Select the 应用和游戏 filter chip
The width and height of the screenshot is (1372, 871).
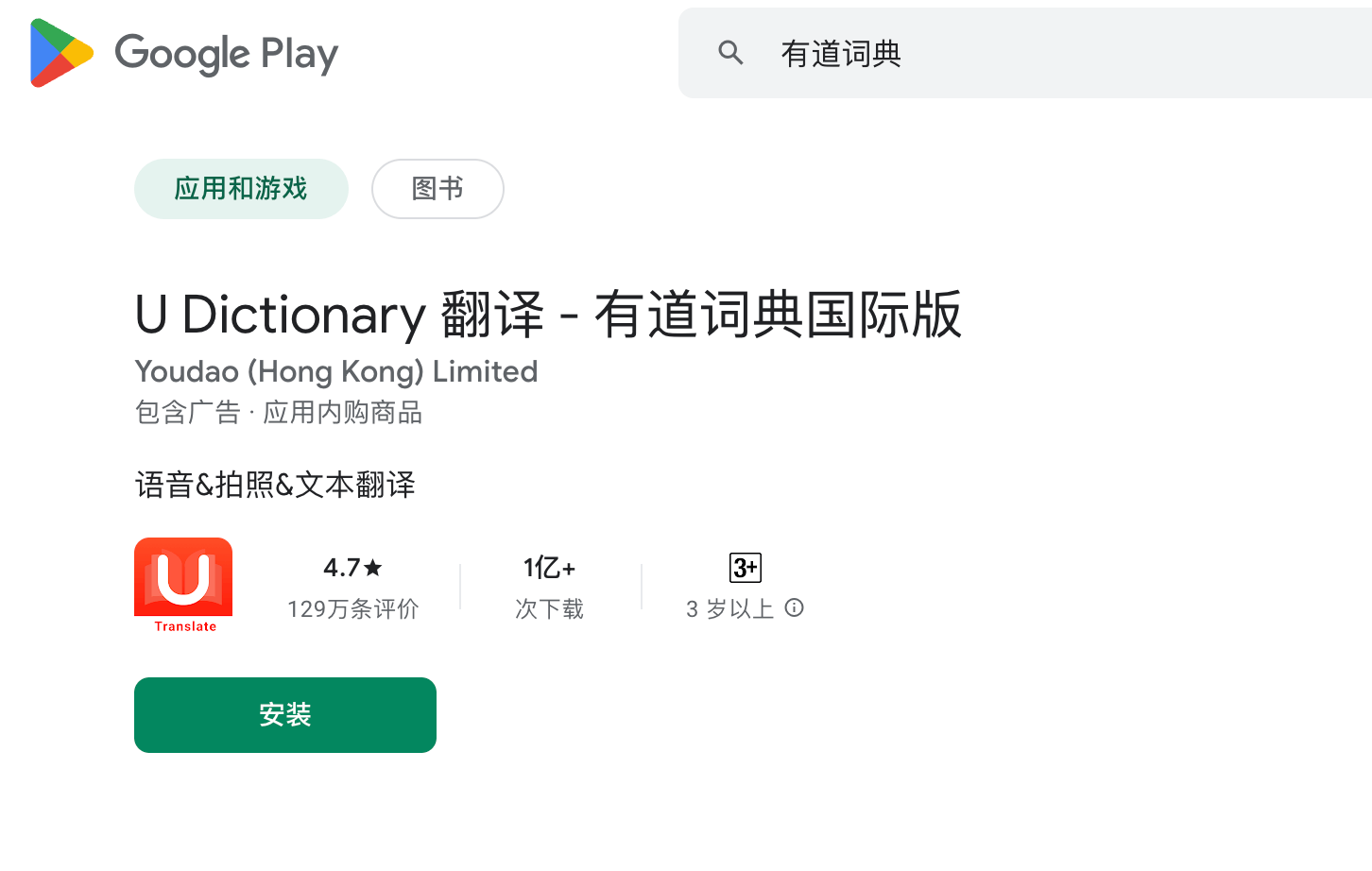click(241, 189)
